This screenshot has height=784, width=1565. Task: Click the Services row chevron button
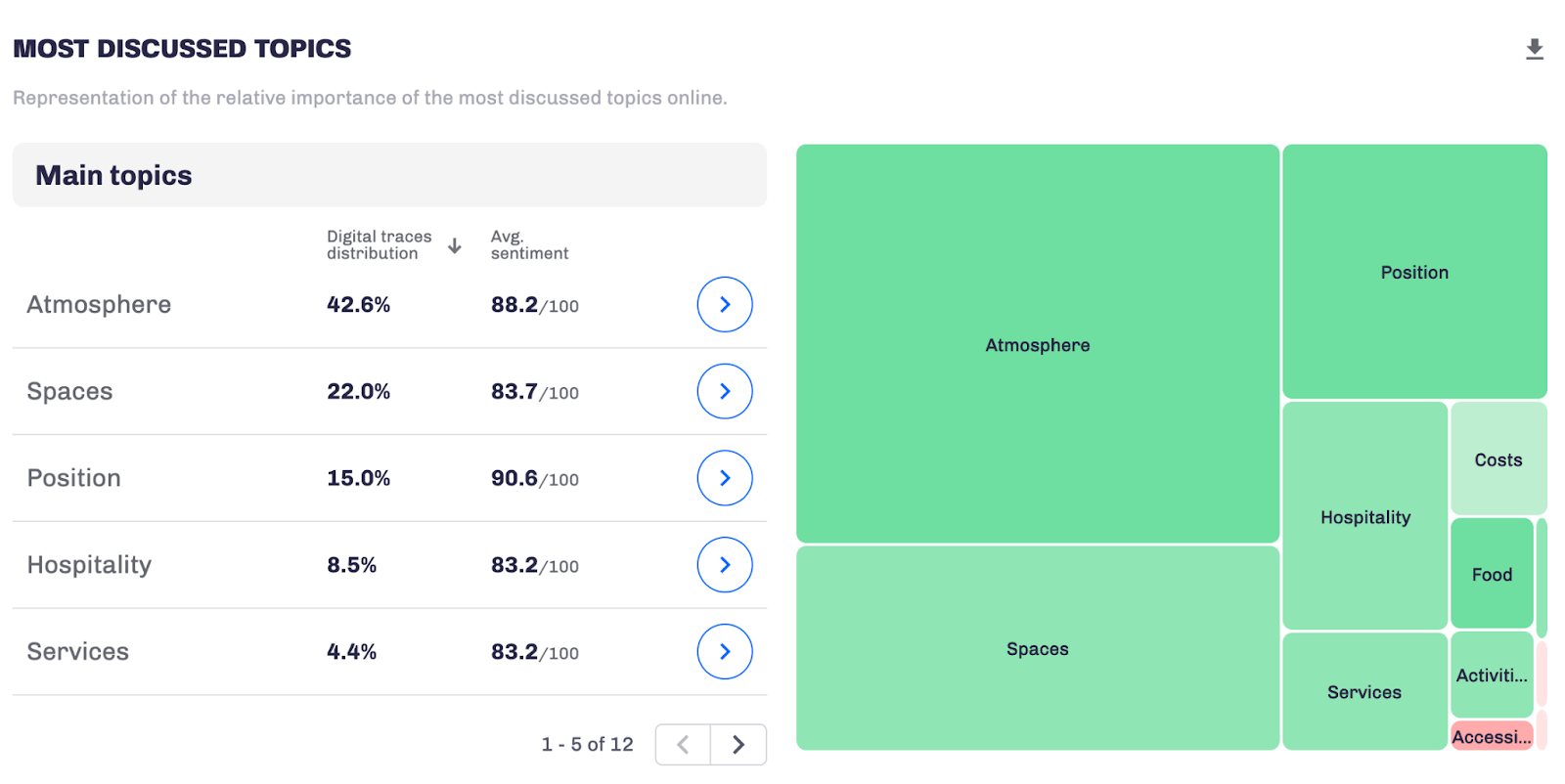click(724, 652)
